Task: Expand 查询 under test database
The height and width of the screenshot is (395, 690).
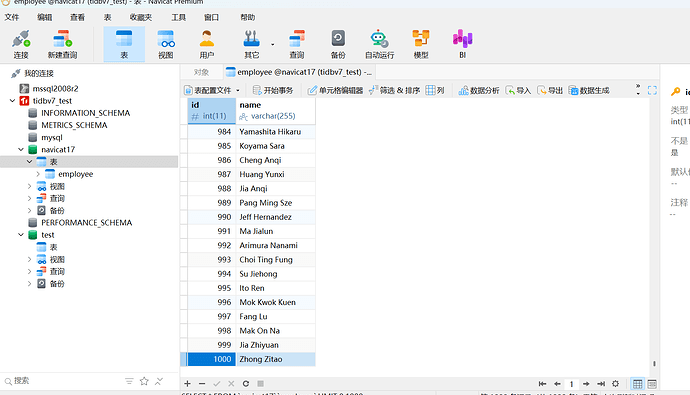Action: click(x=29, y=271)
